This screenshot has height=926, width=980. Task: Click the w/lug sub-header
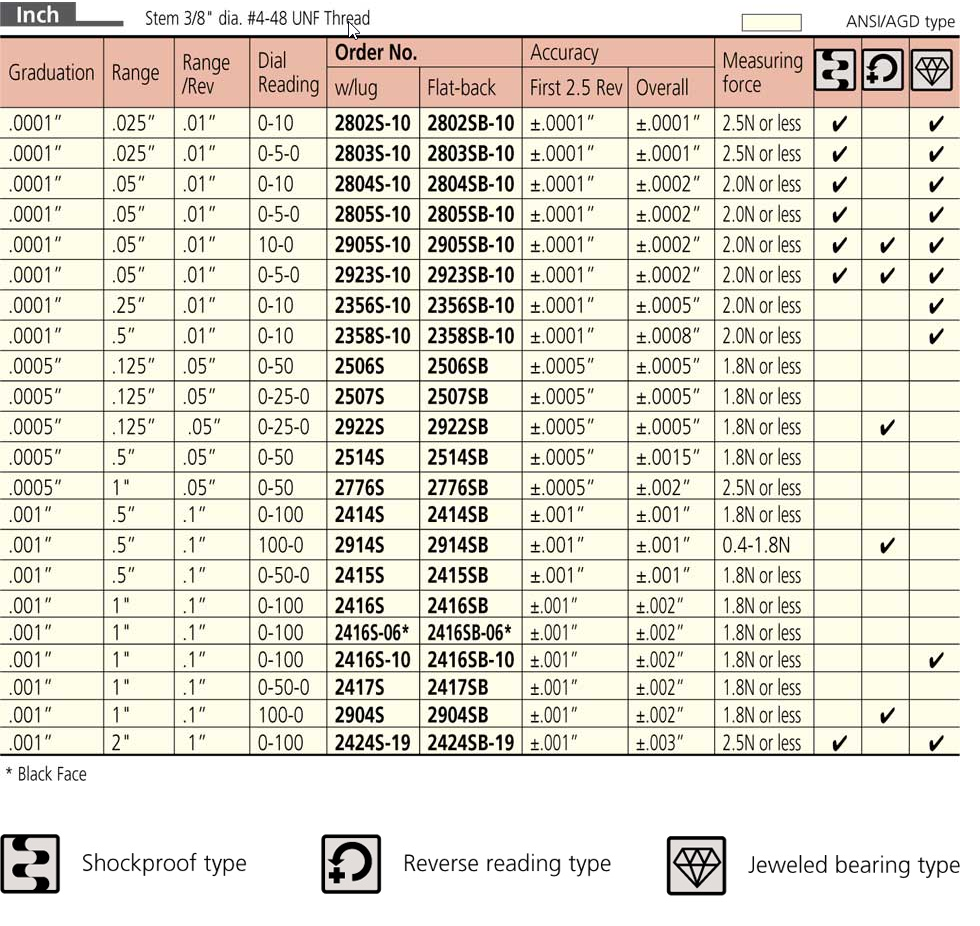click(x=356, y=88)
